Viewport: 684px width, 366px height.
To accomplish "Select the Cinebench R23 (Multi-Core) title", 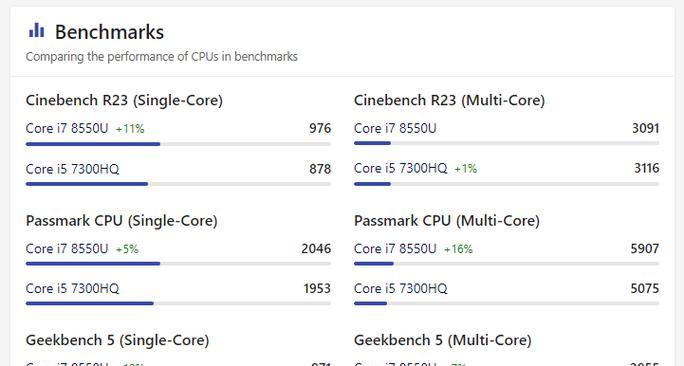I will [449, 100].
